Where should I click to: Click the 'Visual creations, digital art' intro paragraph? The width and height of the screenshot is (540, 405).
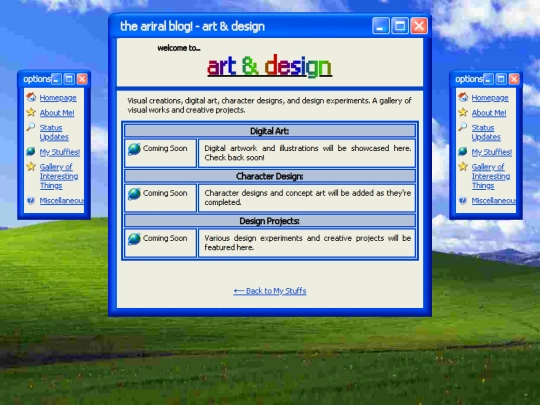pyautogui.click(x=269, y=105)
